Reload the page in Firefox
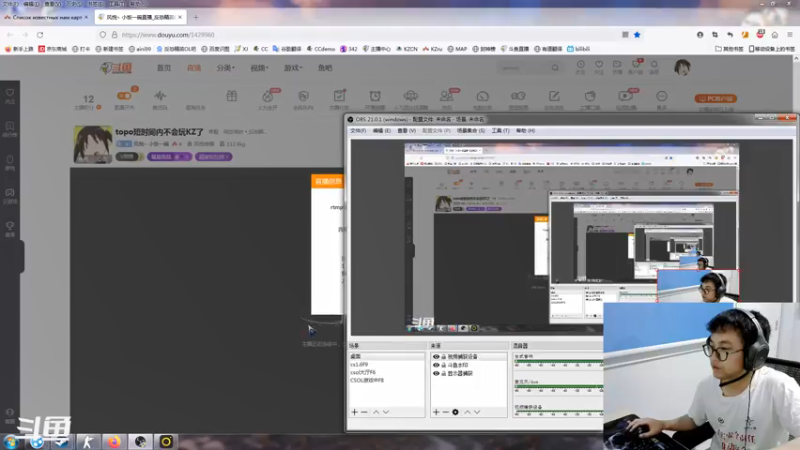Image resolution: width=800 pixels, height=450 pixels. (40, 35)
